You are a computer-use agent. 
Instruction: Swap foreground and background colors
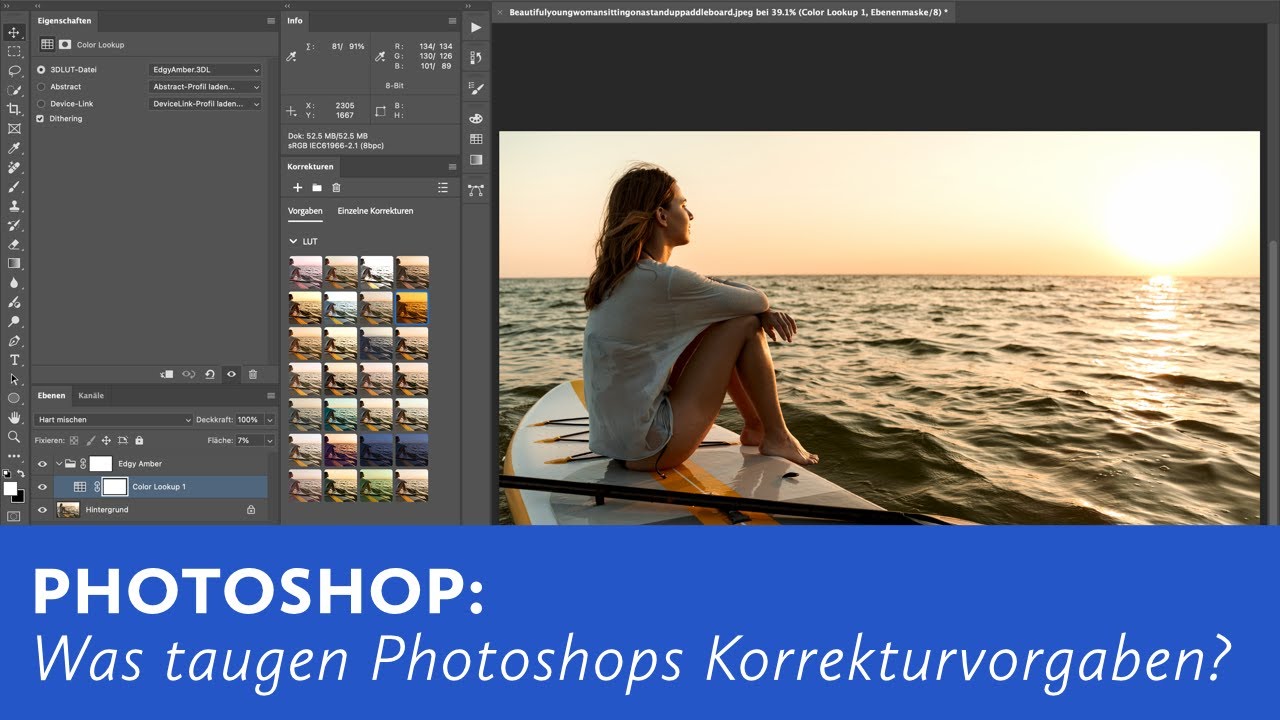coord(20,474)
